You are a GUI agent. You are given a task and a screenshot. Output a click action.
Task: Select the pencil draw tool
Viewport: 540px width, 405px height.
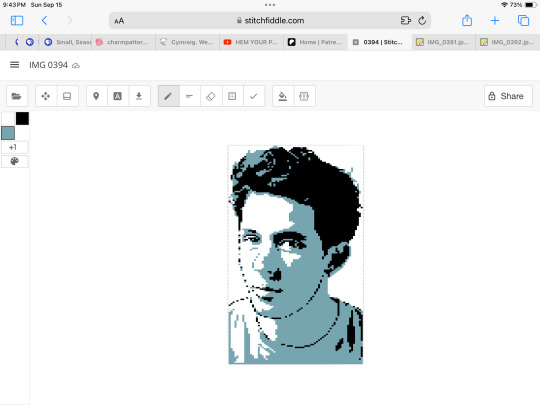[168, 96]
